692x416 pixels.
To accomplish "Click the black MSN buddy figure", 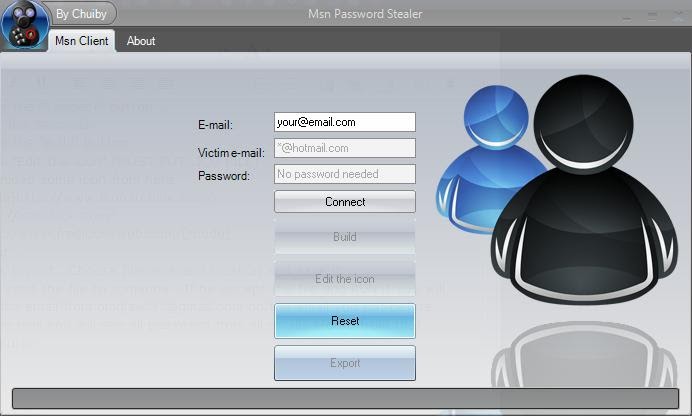I will tap(583, 190).
